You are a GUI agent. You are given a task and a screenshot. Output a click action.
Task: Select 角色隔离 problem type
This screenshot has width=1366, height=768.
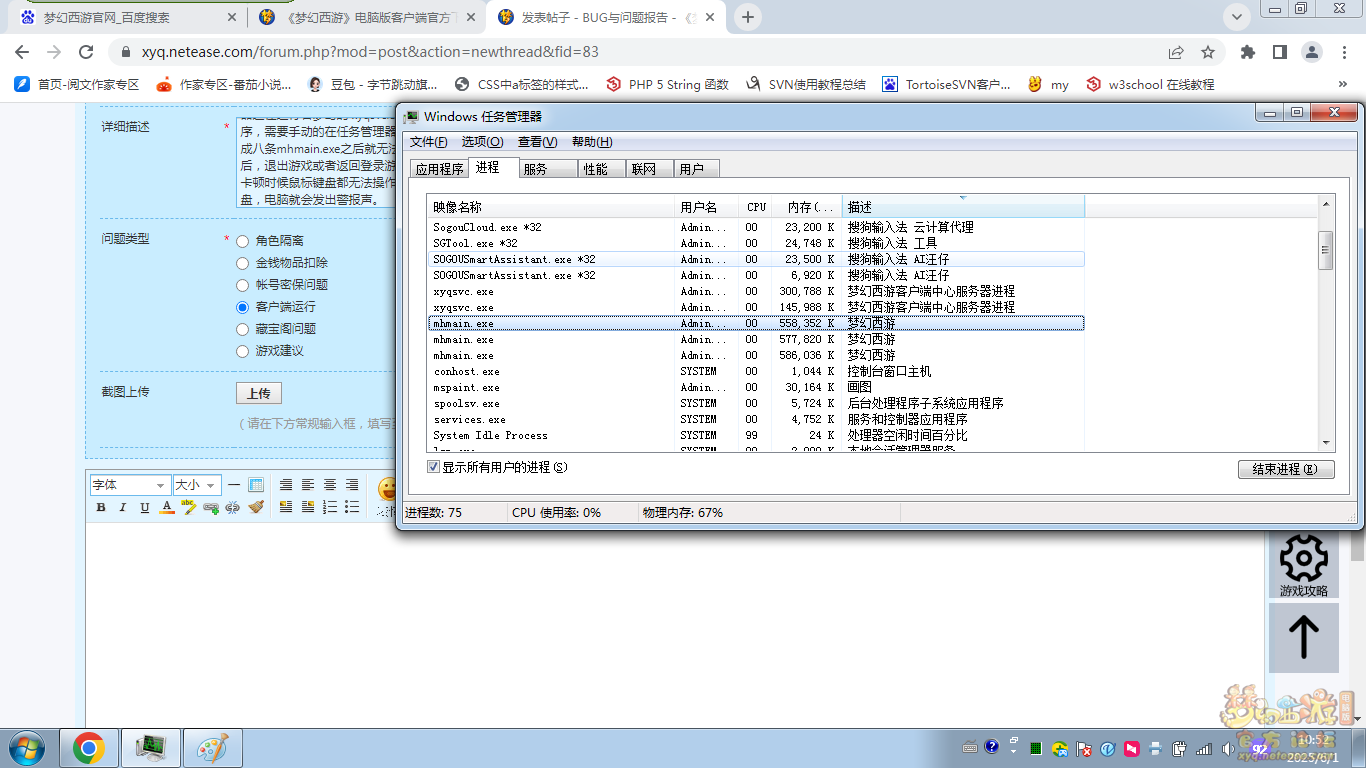[242, 241]
